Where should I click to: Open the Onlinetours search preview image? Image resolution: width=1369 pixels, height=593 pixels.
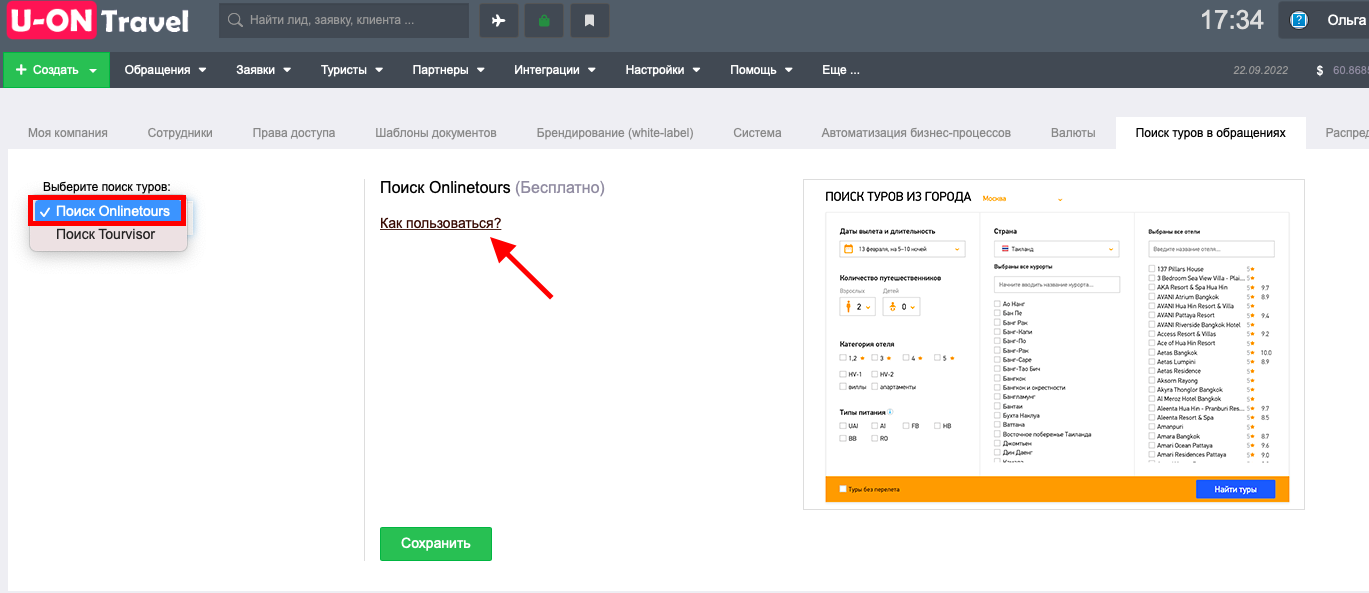pos(1054,345)
